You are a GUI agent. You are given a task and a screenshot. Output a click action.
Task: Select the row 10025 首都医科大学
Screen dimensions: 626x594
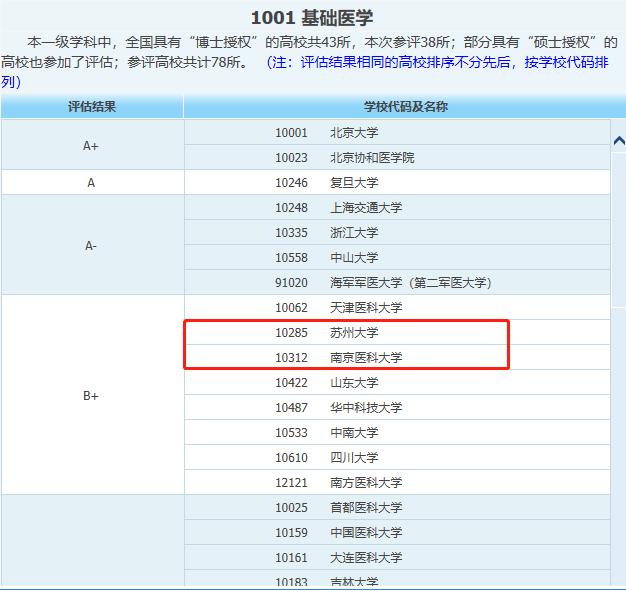point(397,507)
